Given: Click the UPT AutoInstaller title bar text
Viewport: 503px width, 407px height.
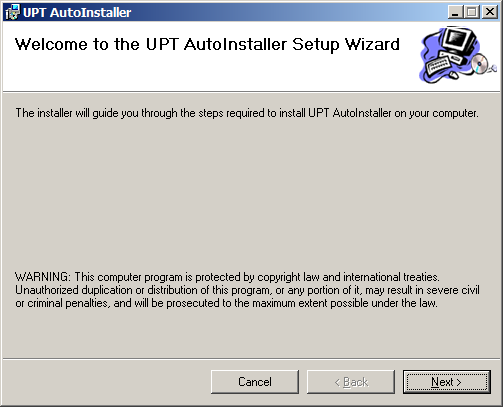Looking at the screenshot, I should [77, 12].
